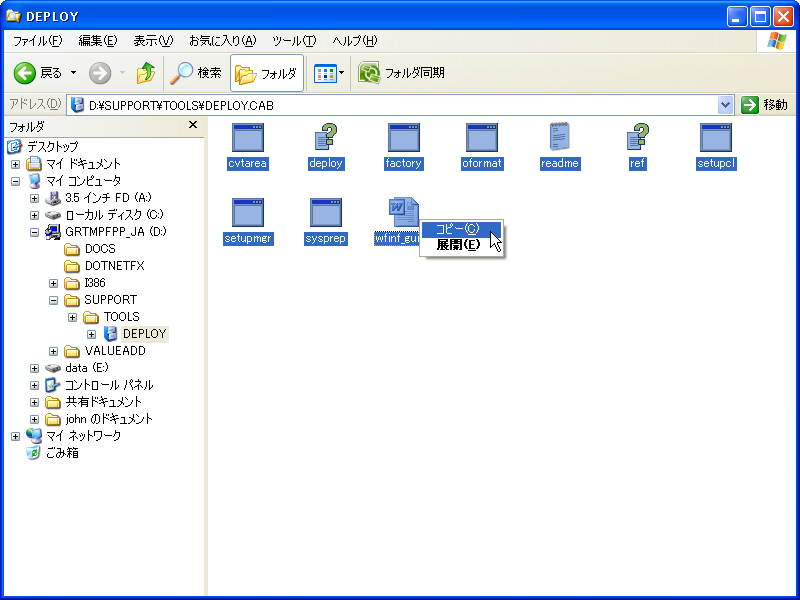Select the sysprep application icon

(x=326, y=213)
